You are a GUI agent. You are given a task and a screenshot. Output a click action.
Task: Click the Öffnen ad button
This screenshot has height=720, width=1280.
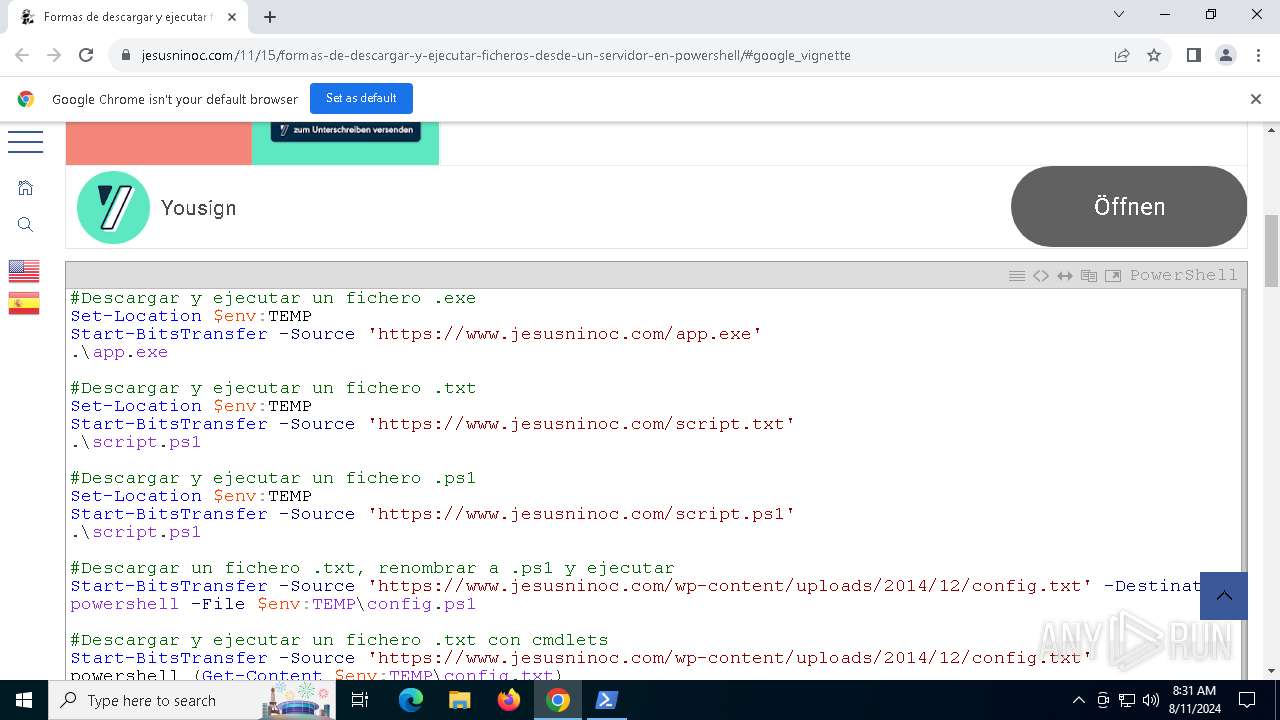[1129, 207]
